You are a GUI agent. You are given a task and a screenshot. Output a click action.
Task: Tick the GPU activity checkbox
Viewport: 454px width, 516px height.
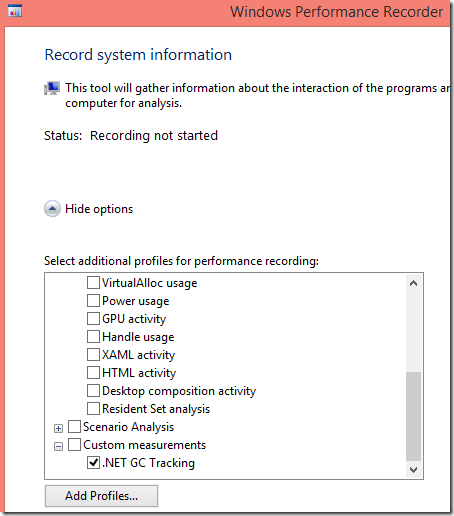pos(93,318)
